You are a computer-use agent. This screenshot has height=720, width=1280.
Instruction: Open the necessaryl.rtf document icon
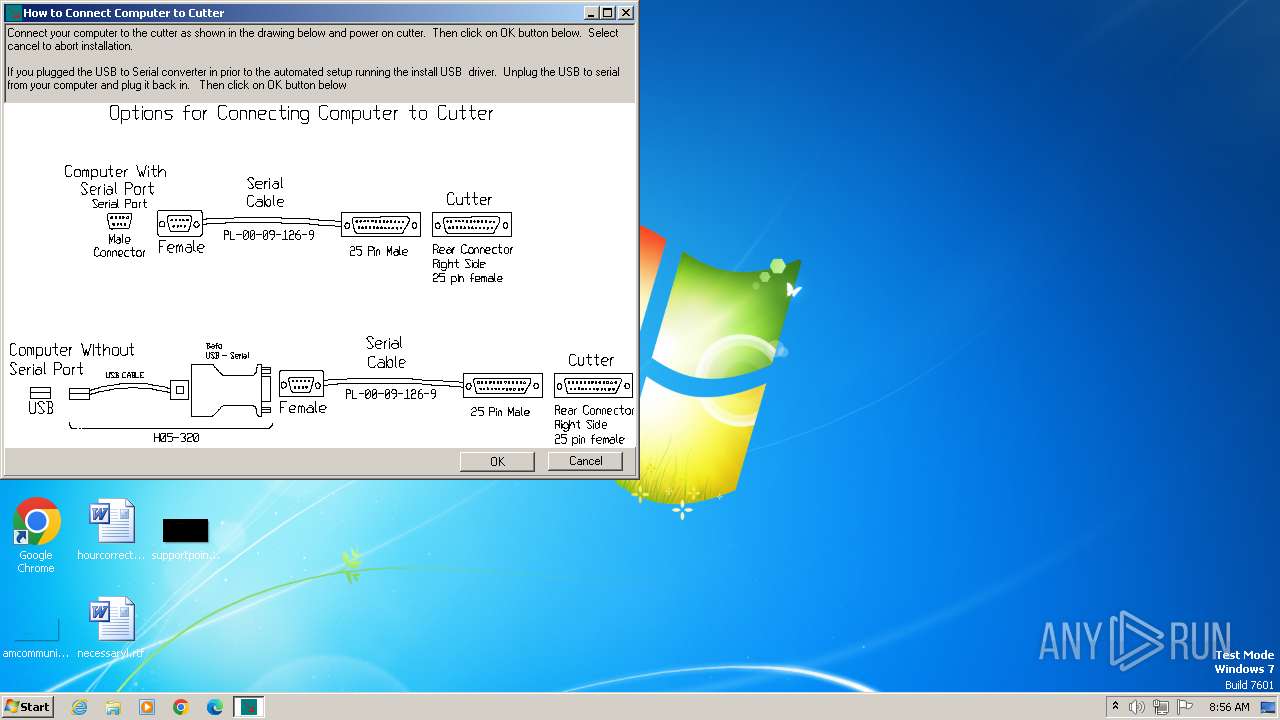pos(111,628)
